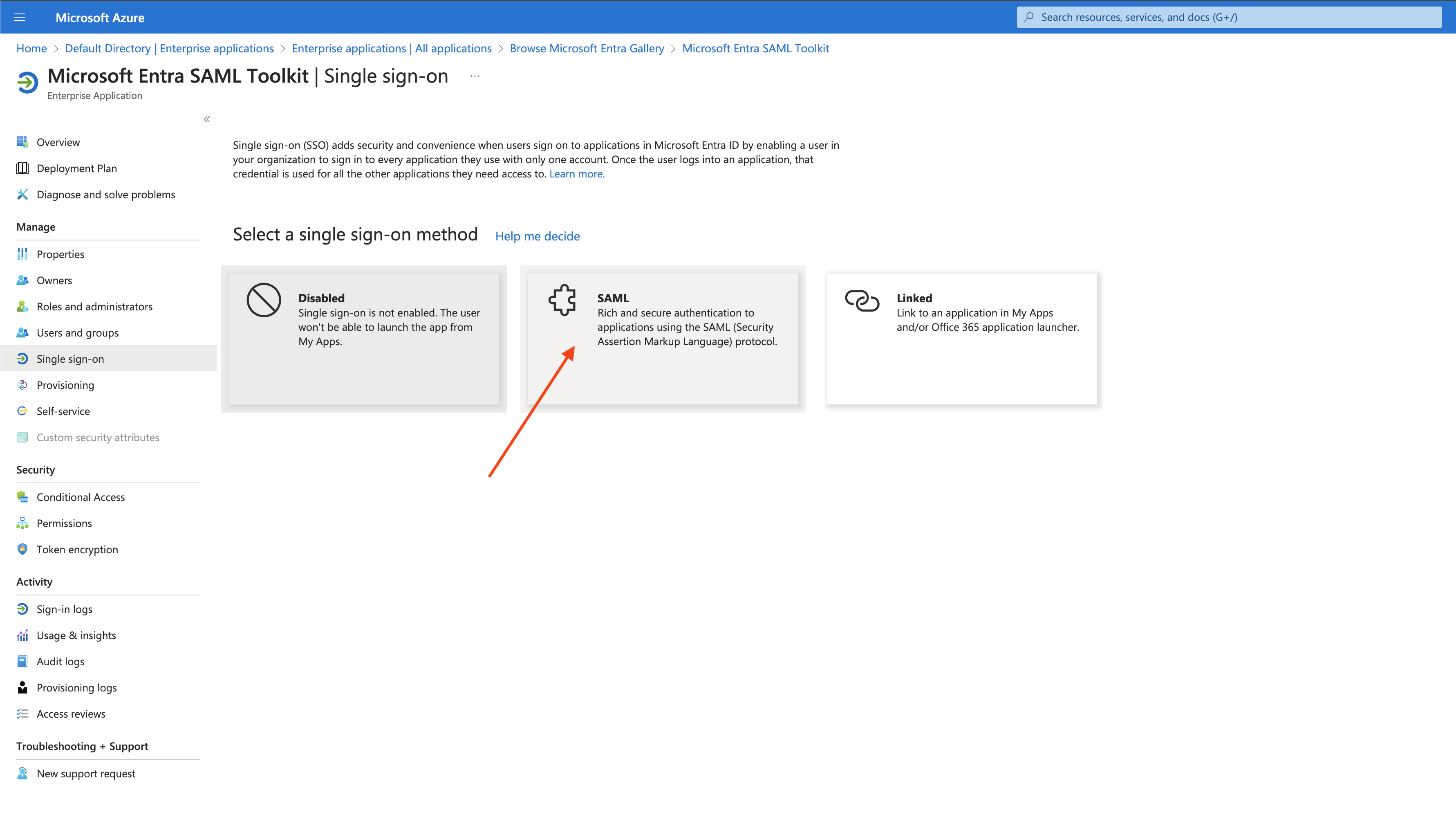This screenshot has height=817, width=1456.
Task: Open New support request item
Action: [x=86, y=774]
